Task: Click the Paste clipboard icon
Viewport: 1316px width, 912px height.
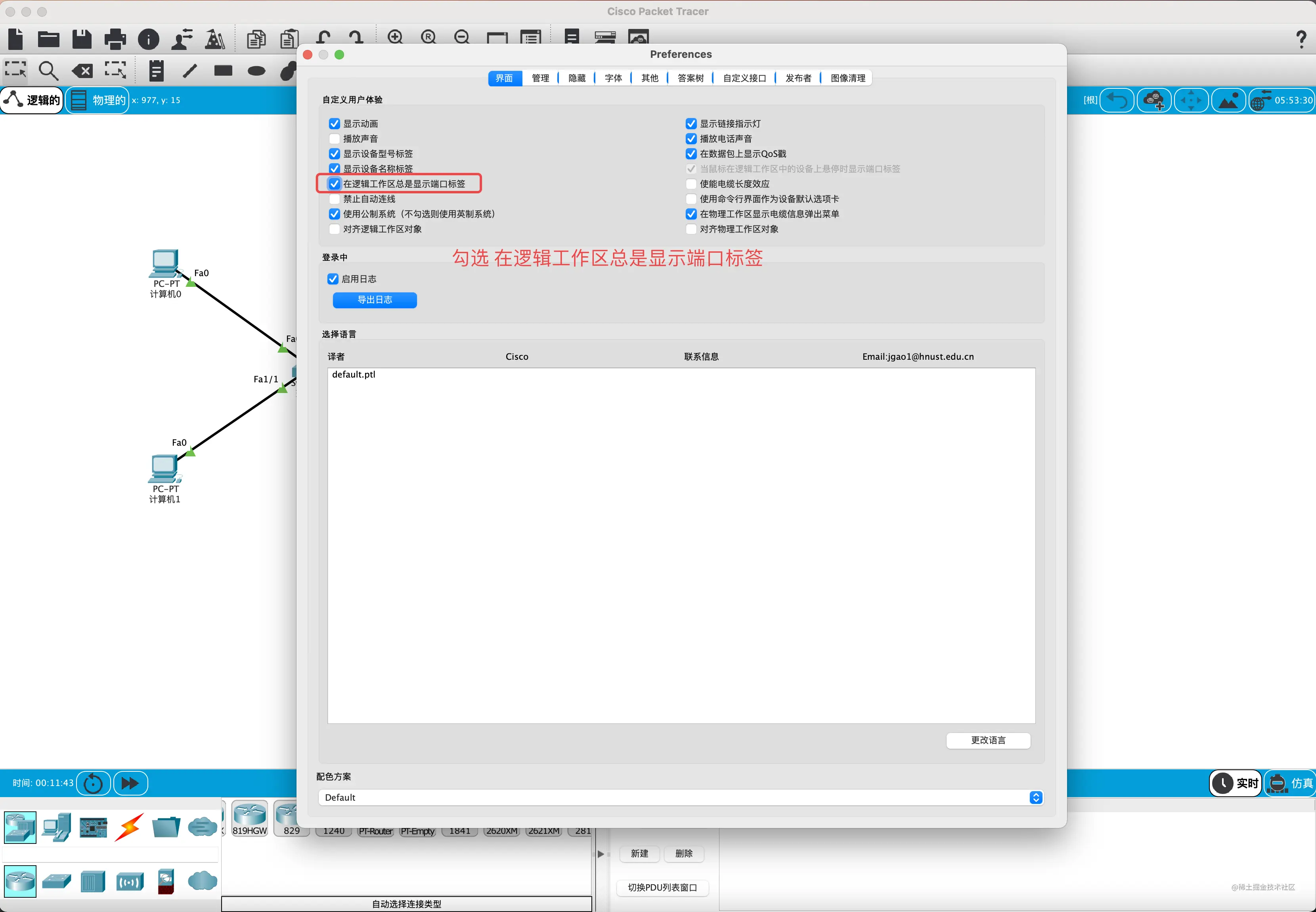Action: pyautogui.click(x=289, y=39)
